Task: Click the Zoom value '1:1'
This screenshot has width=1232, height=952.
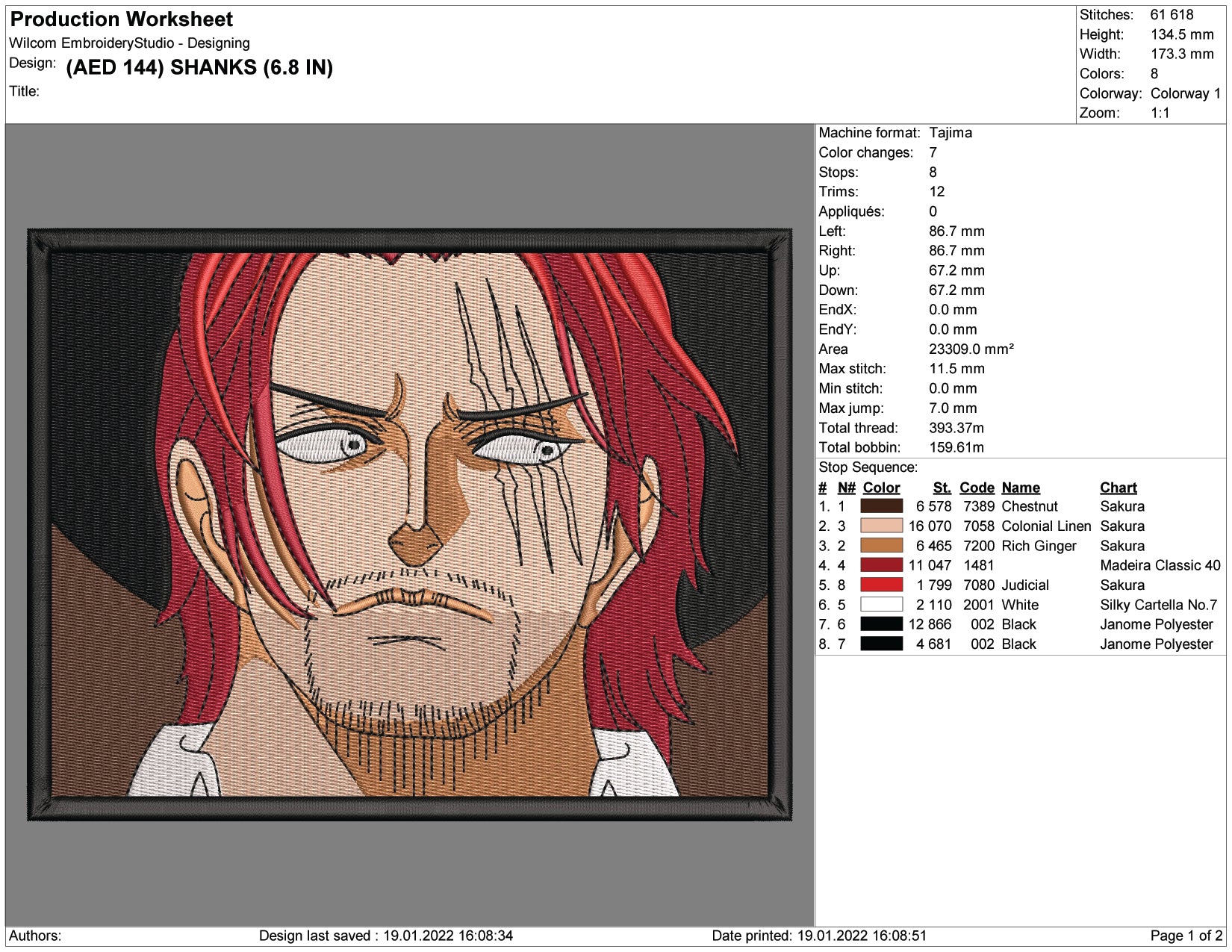Action: click(x=1160, y=113)
